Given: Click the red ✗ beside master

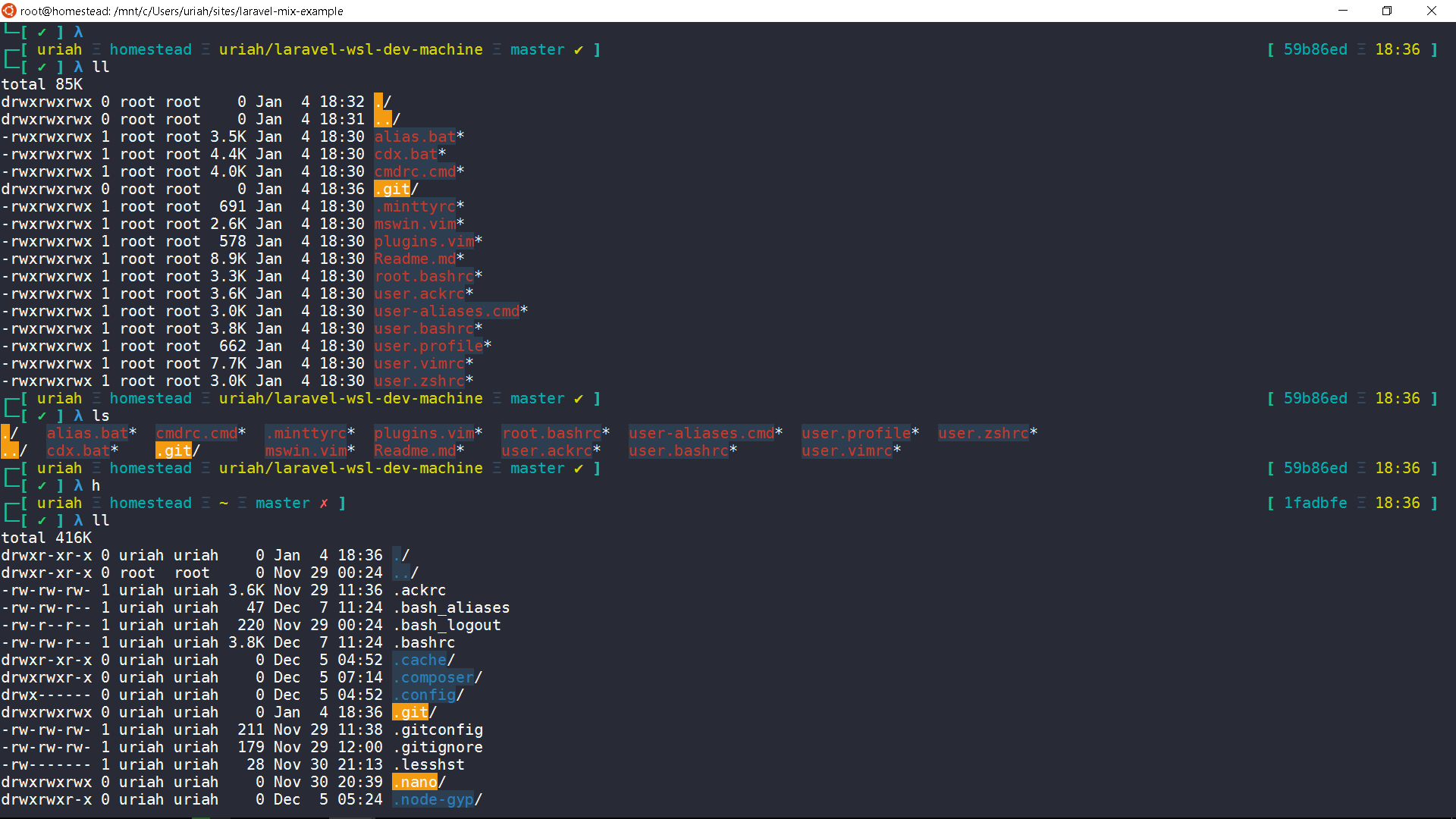Looking at the screenshot, I should [x=324, y=503].
